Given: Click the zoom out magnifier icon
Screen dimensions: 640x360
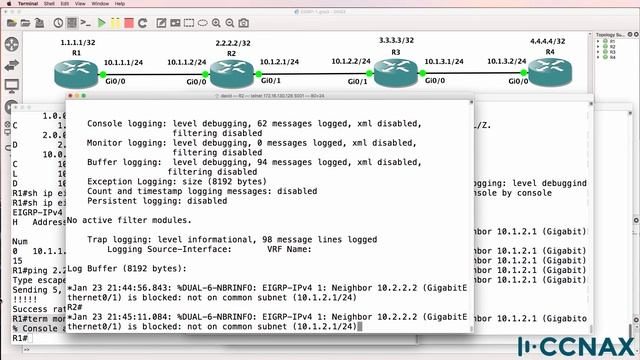Looking at the screenshot, I should 230,23.
